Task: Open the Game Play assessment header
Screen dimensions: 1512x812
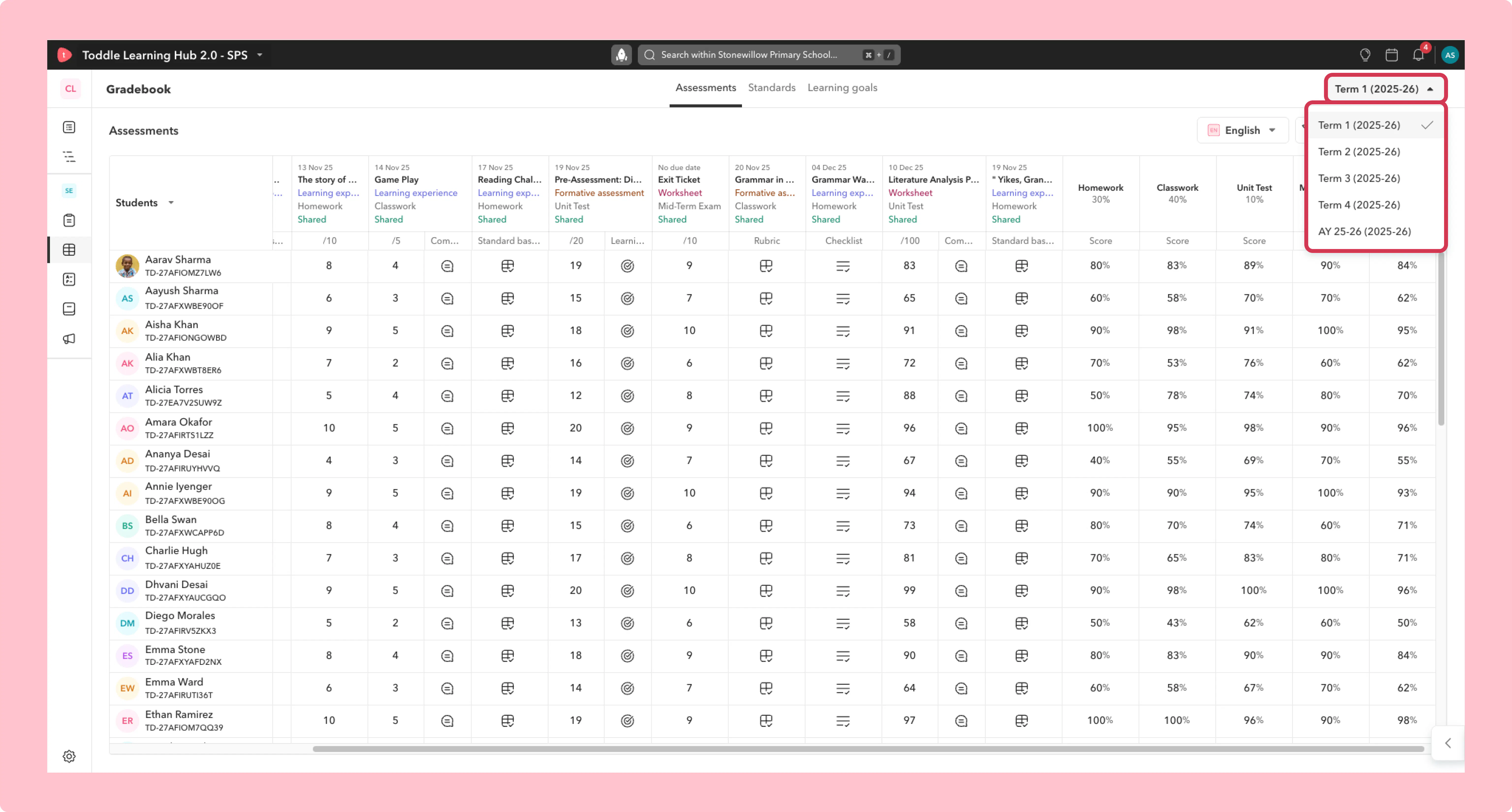Action: [x=420, y=194]
